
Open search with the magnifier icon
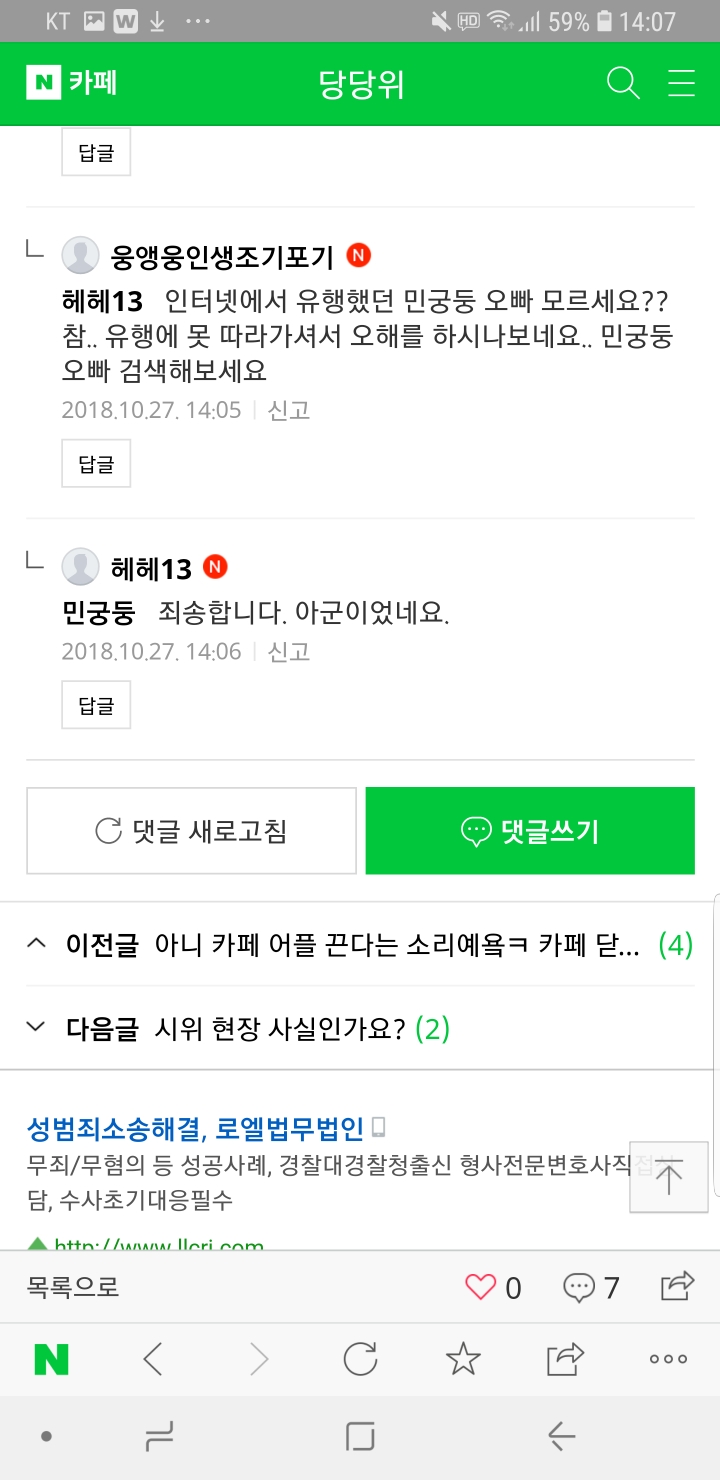pos(623,83)
